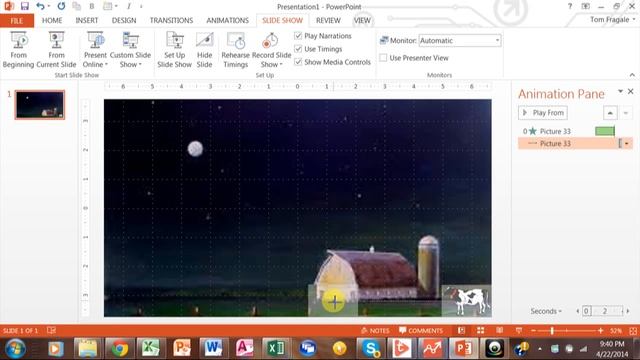Open the spell check notes icon in status bar
This screenshot has width=640, height=360.
pos(51,330)
